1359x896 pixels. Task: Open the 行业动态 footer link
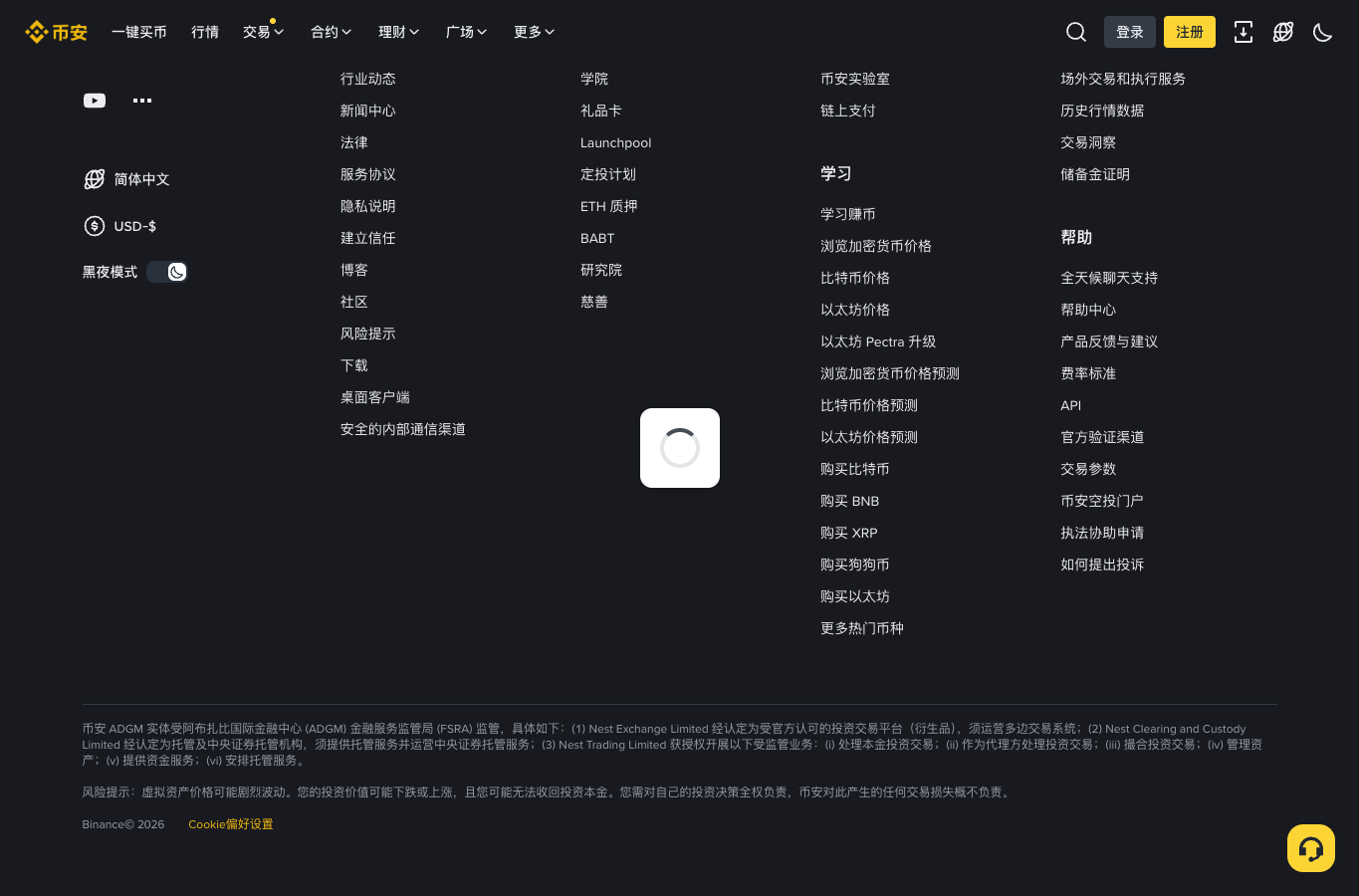tap(368, 79)
